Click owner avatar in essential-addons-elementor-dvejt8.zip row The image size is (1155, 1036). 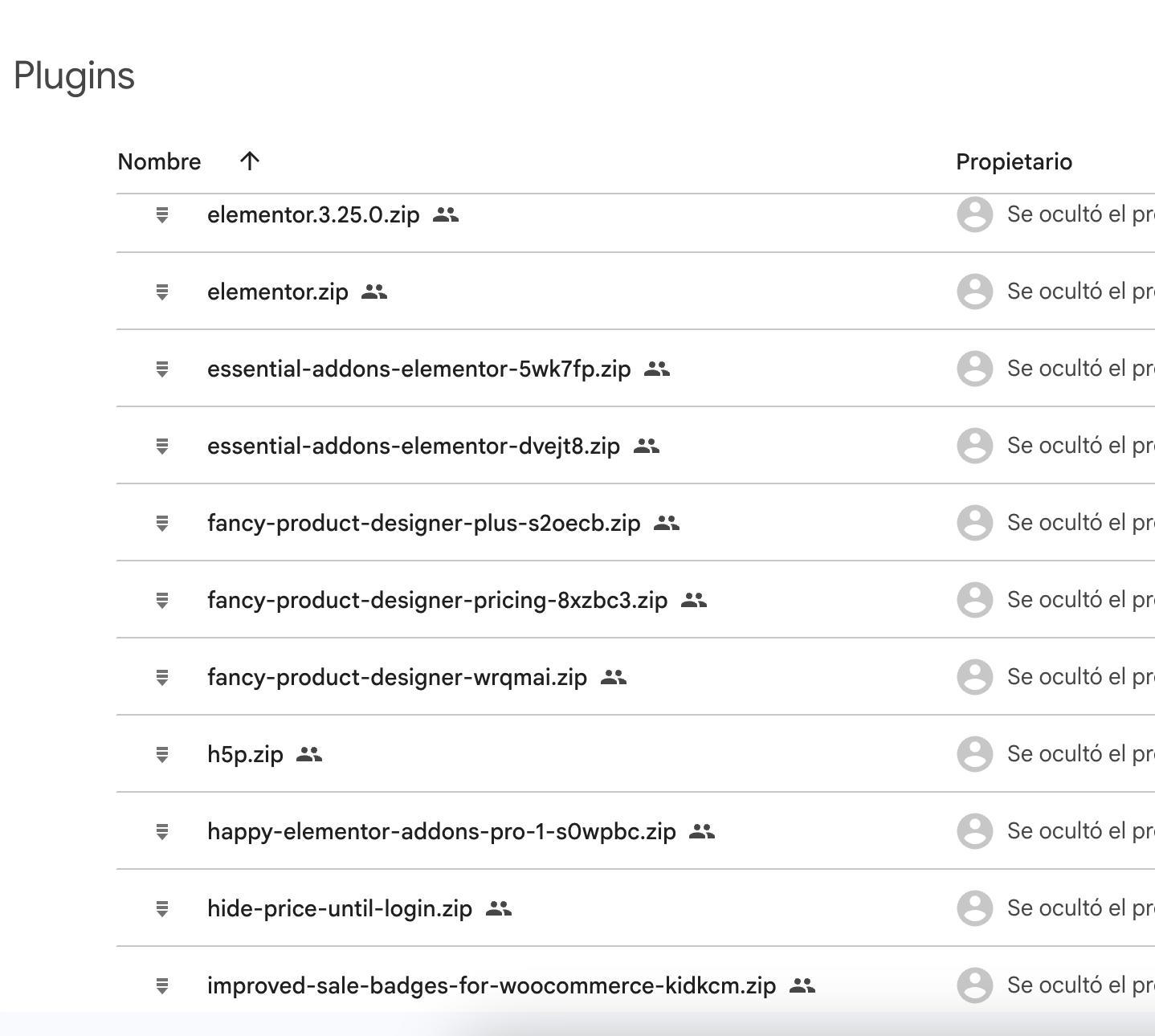click(975, 446)
